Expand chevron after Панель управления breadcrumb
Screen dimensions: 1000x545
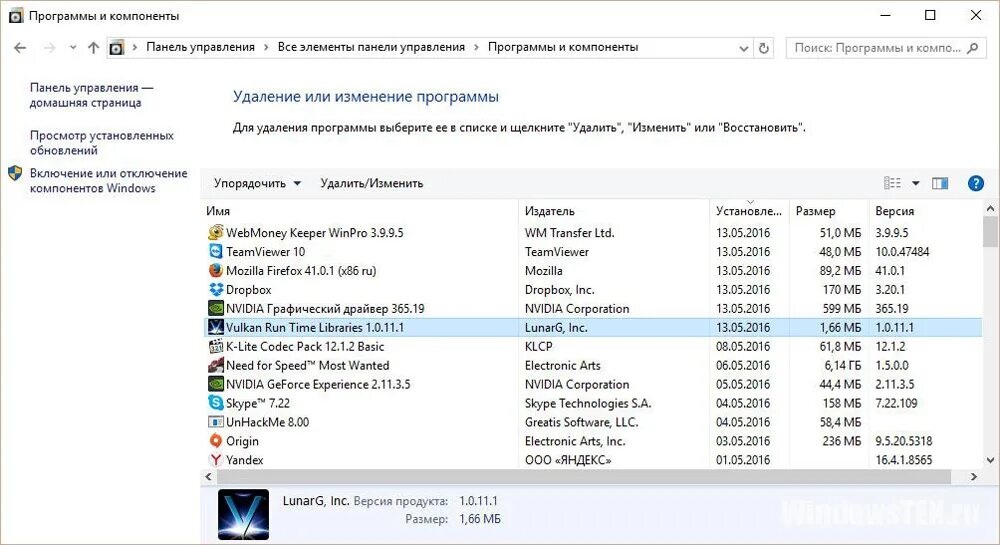click(266, 48)
